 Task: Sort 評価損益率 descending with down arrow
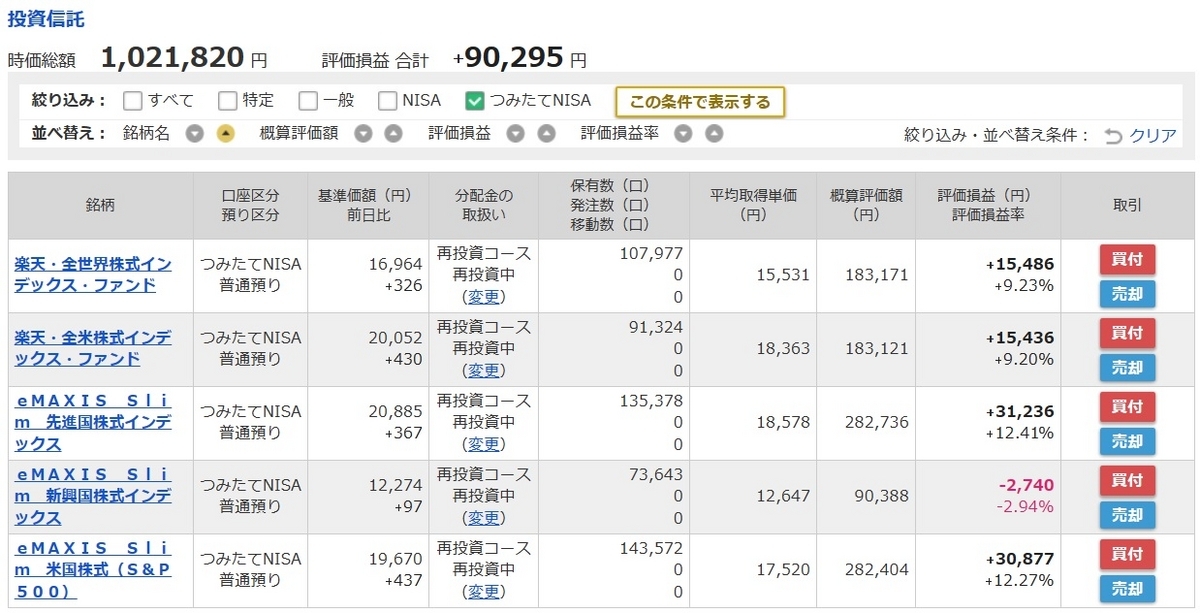click(x=683, y=133)
